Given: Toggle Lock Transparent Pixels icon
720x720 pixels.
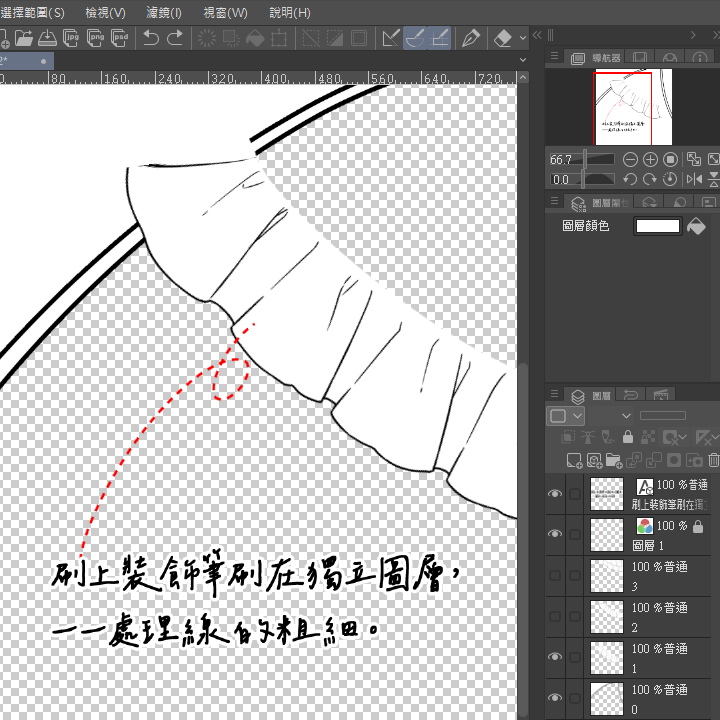Looking at the screenshot, I should click(648, 437).
